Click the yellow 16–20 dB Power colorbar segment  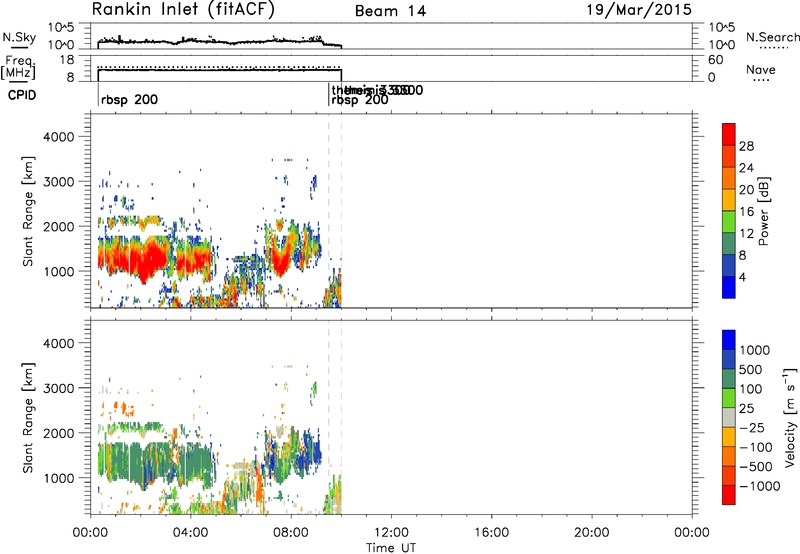[729, 199]
